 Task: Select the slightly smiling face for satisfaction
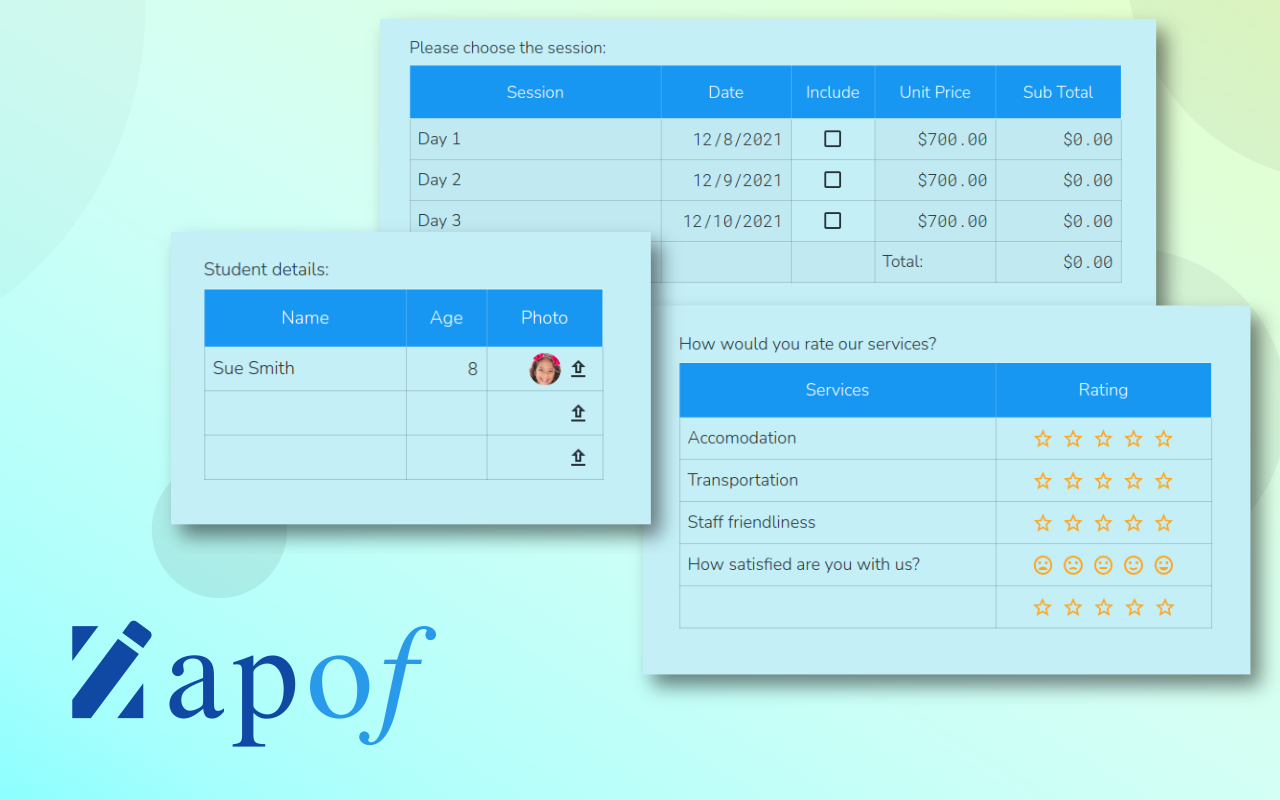pos(1133,565)
